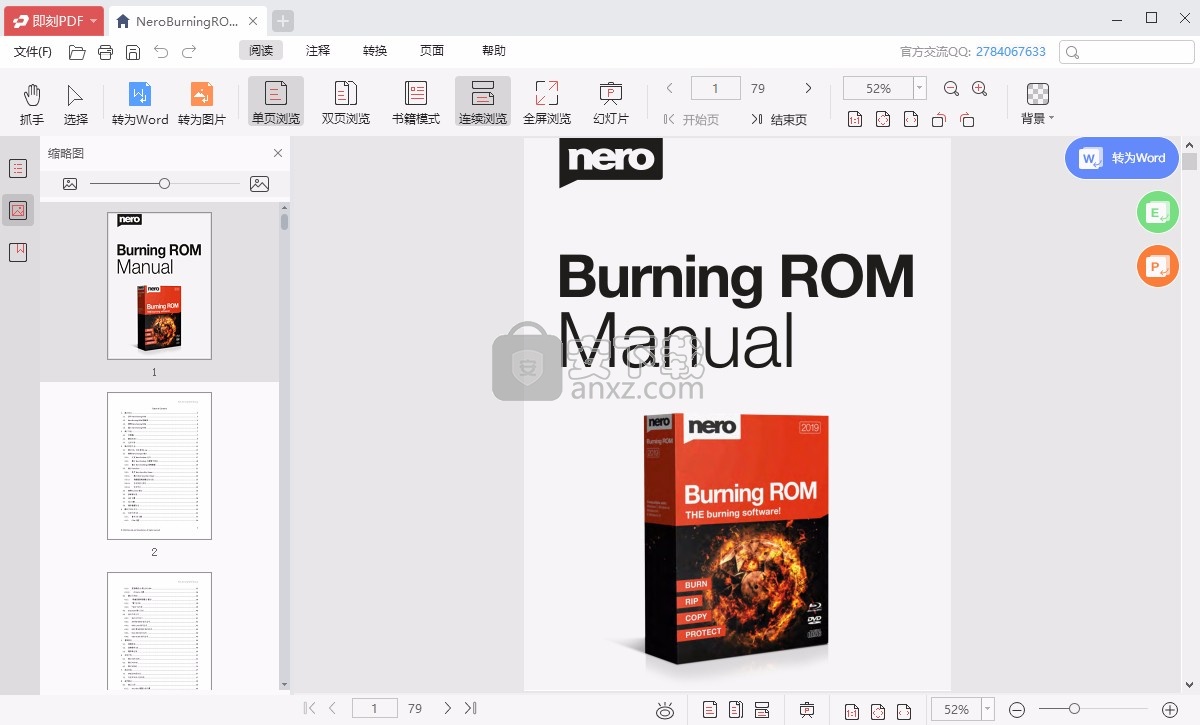Image resolution: width=1200 pixels, height=725 pixels.
Task: Jump to last page in status bar
Action: click(x=471, y=709)
